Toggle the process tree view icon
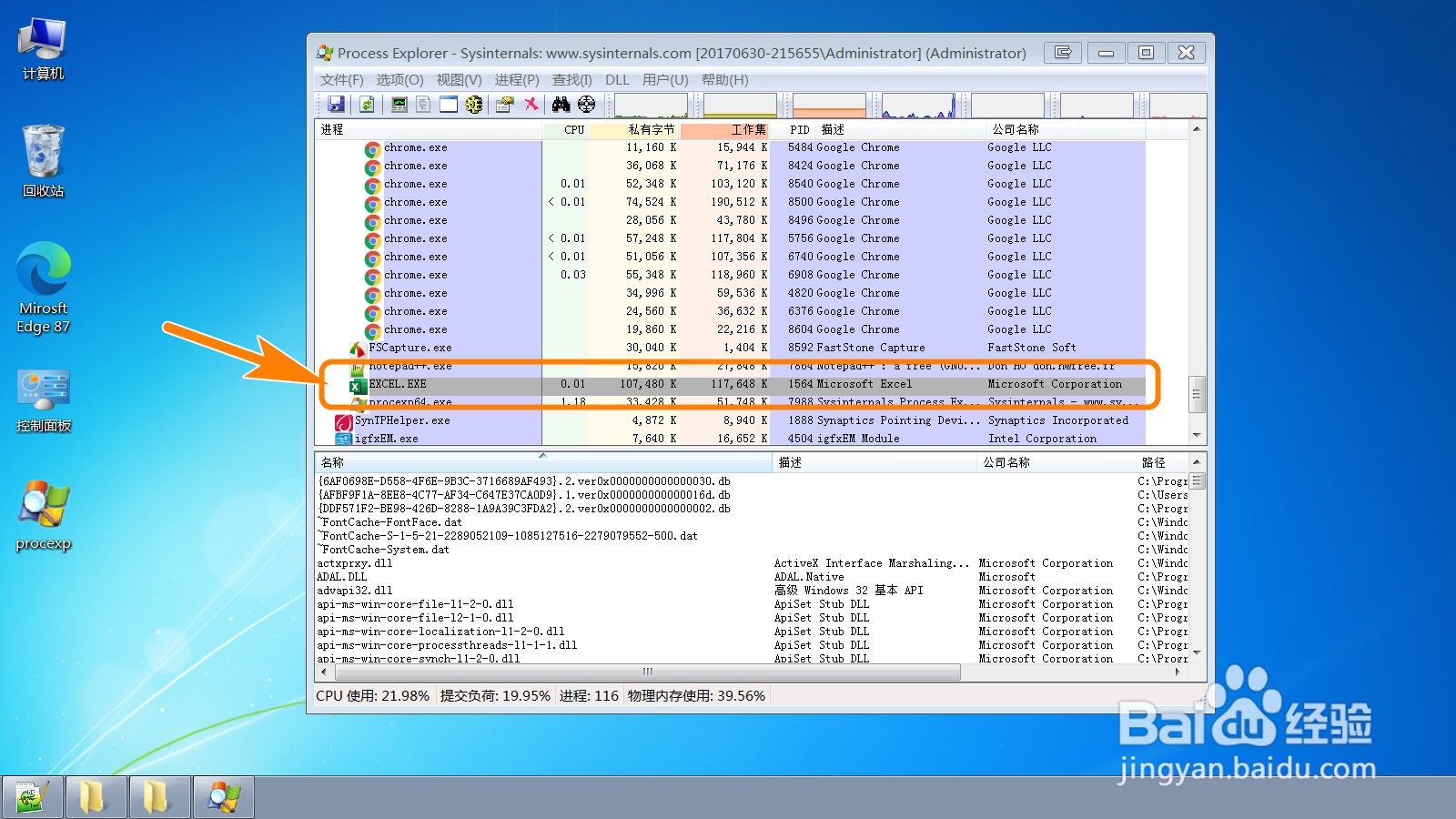This screenshot has width=1456, height=819. coord(423,105)
